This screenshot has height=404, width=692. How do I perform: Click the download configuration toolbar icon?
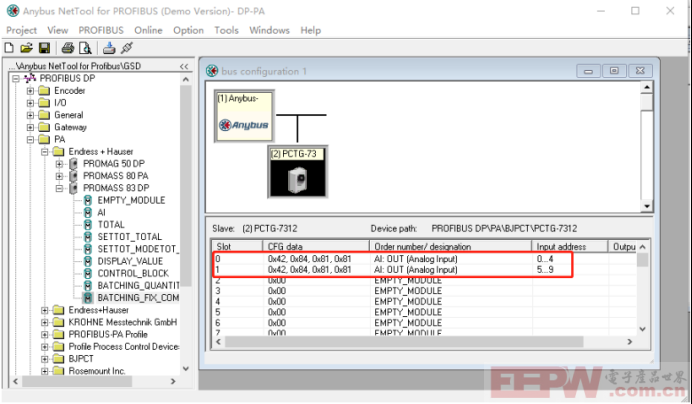pos(109,48)
